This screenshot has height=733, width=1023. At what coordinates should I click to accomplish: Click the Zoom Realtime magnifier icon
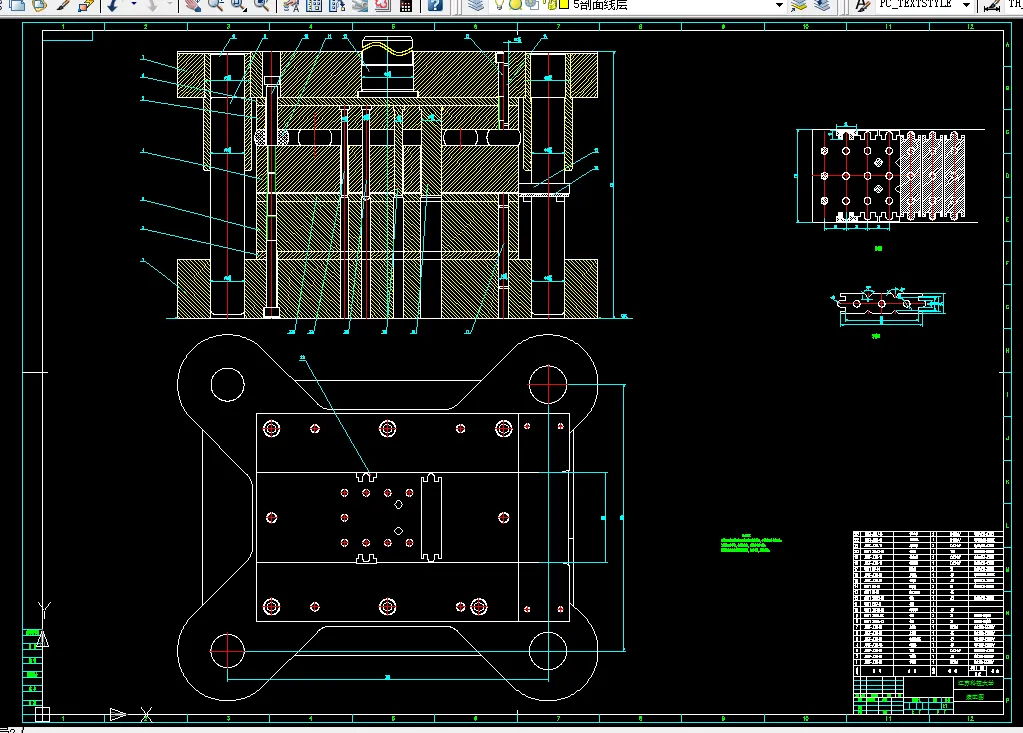tap(215, 5)
